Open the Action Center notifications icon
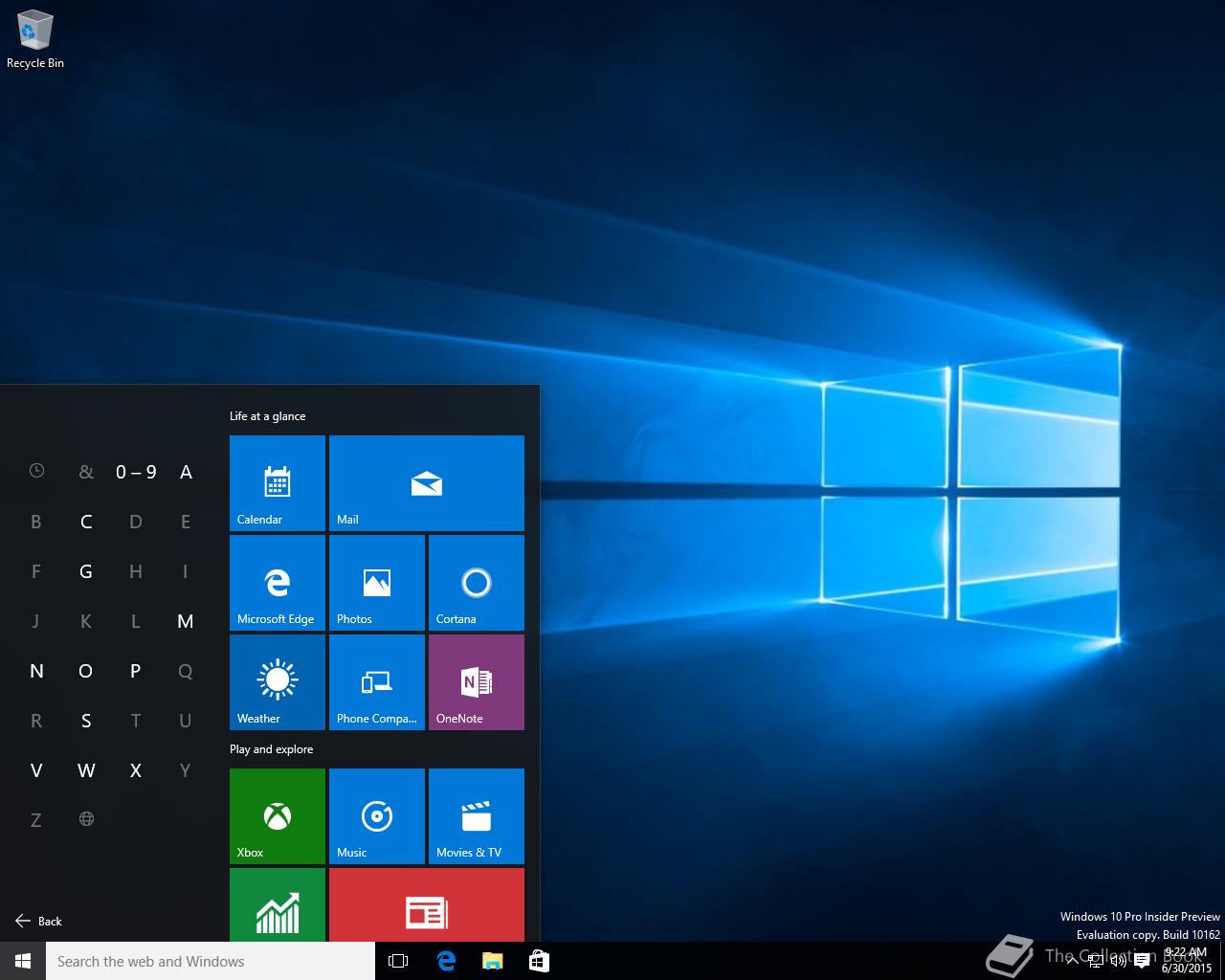The width and height of the screenshot is (1225, 980). coord(1142,961)
